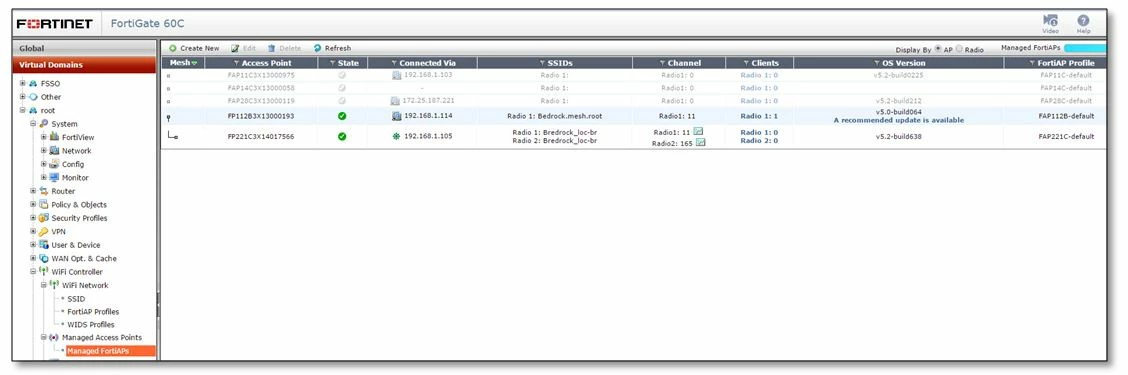
Task: Click the network icon beside 172.25.187.221
Action: pyautogui.click(x=396, y=101)
